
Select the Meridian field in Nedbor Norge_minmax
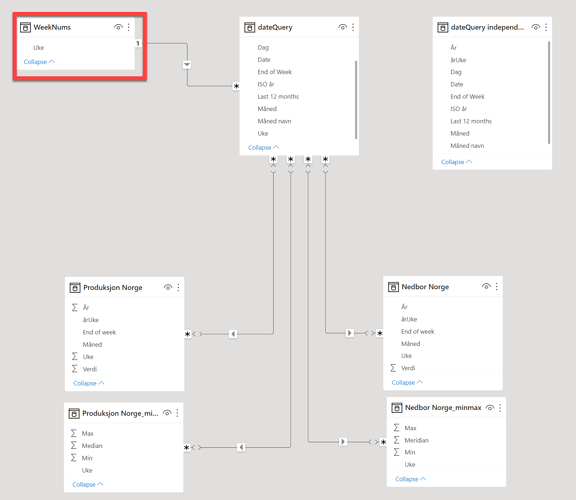click(x=417, y=440)
